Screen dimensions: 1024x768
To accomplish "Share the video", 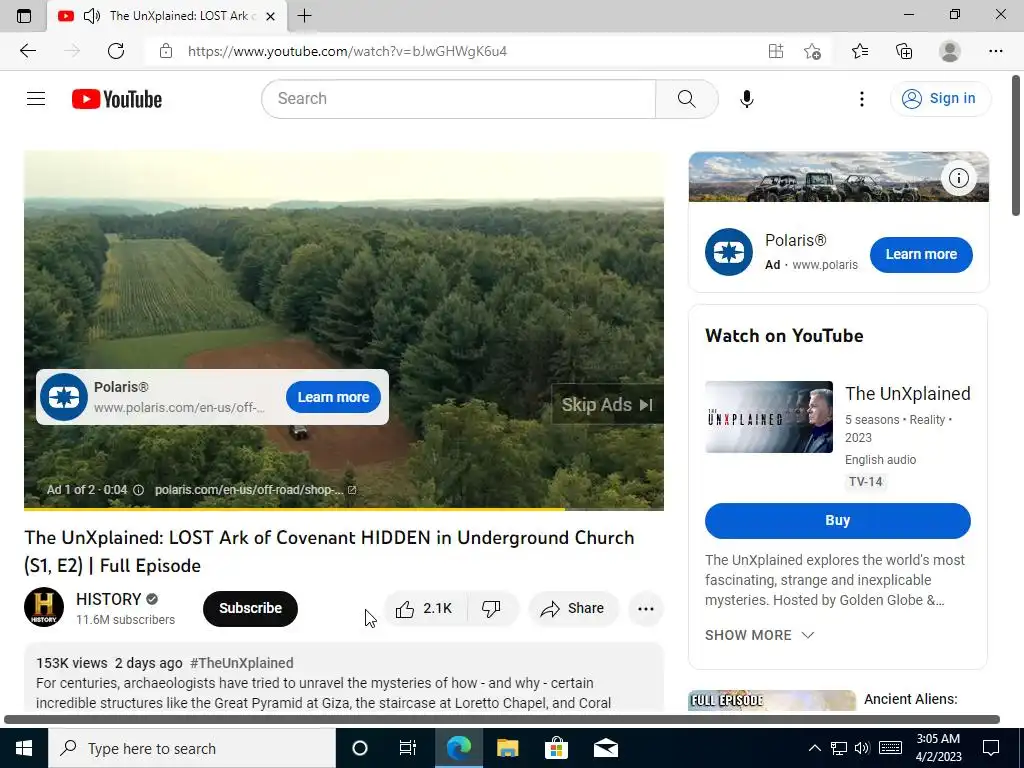I will 573,609.
